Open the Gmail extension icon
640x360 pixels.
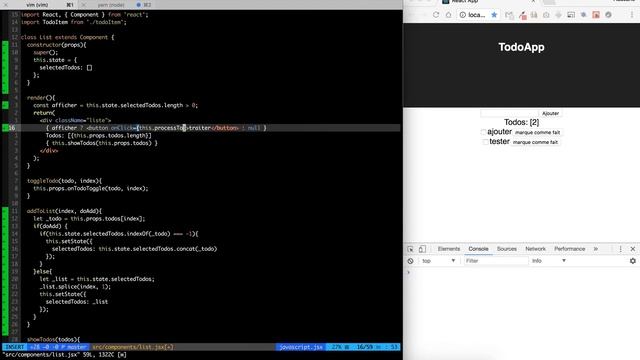(509, 15)
